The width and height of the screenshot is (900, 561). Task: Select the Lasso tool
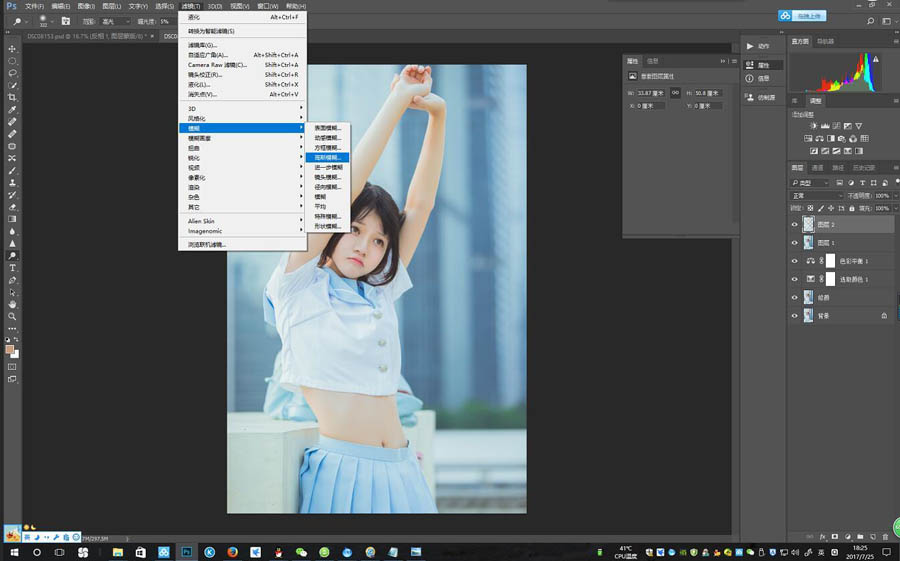tap(12, 73)
